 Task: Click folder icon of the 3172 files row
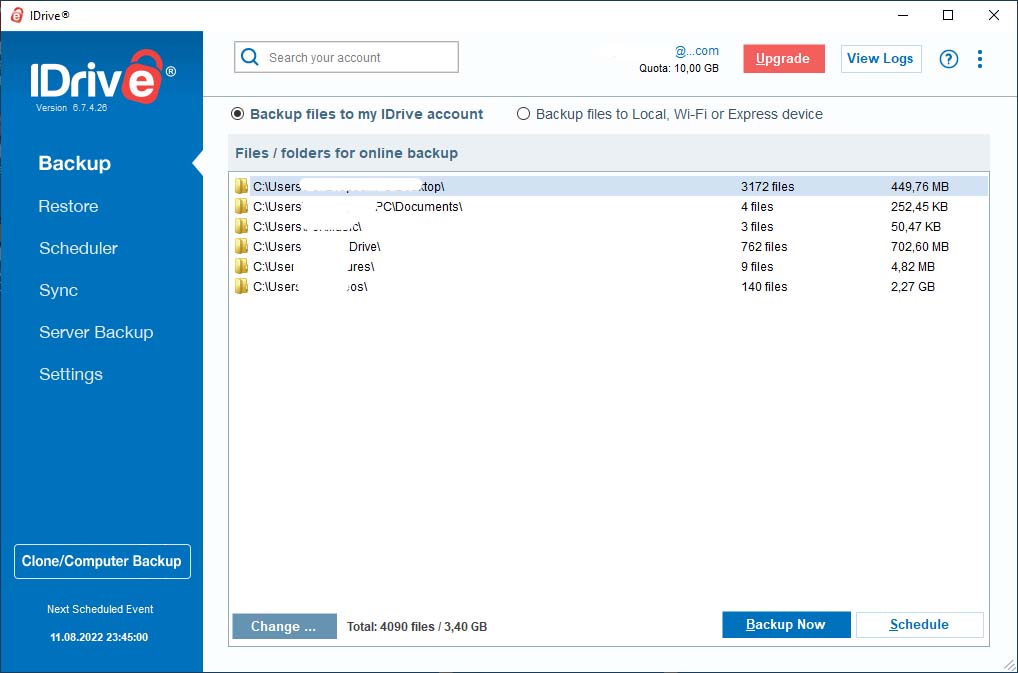coord(242,186)
